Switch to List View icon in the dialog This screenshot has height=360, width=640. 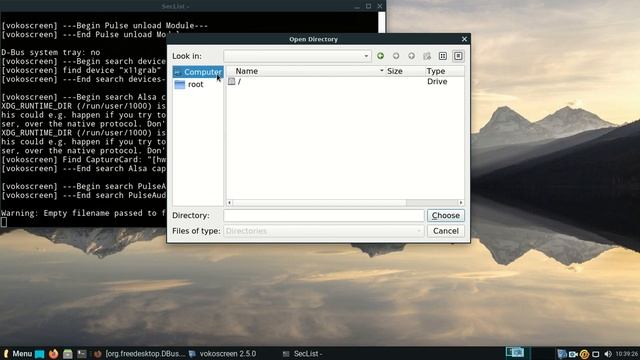coord(443,56)
